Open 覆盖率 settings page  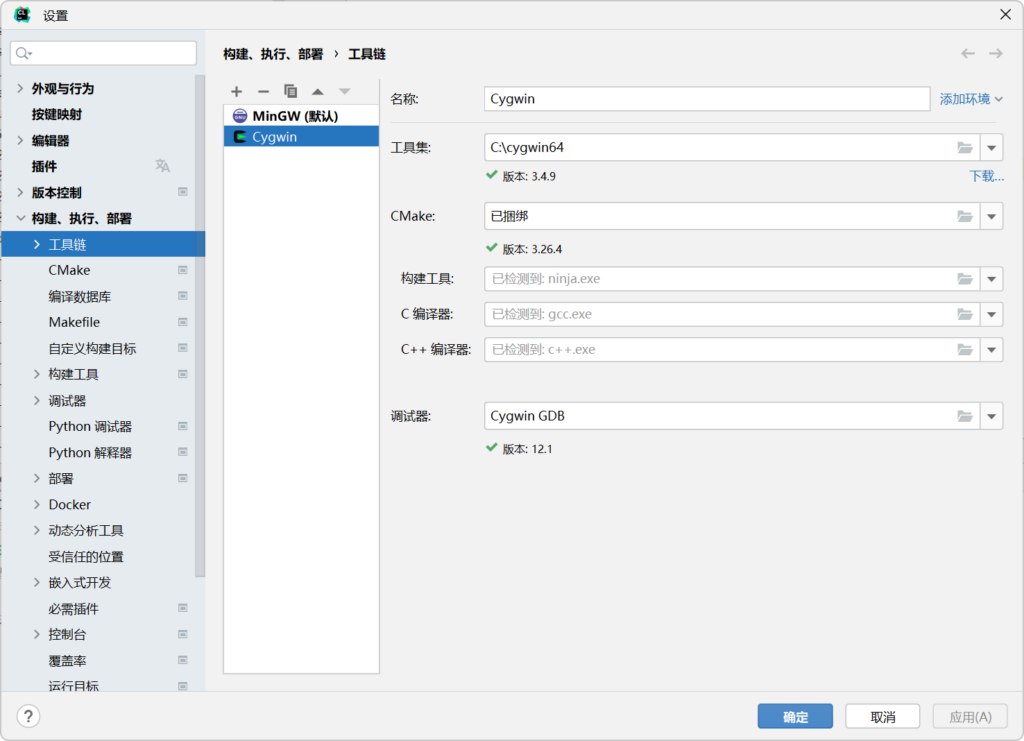pos(67,660)
